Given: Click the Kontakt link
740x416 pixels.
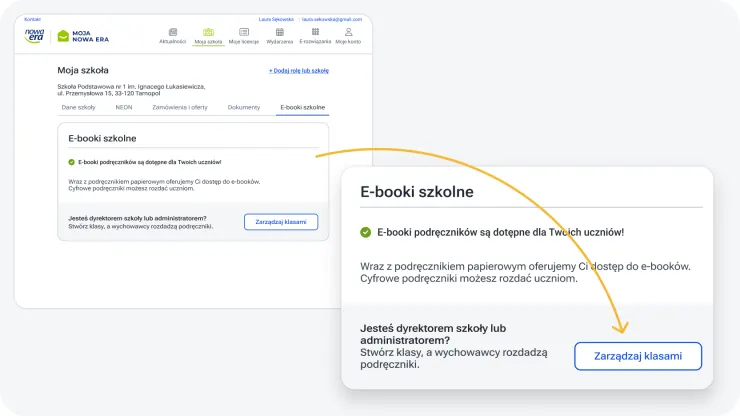Looking at the screenshot, I should [x=32, y=19].
